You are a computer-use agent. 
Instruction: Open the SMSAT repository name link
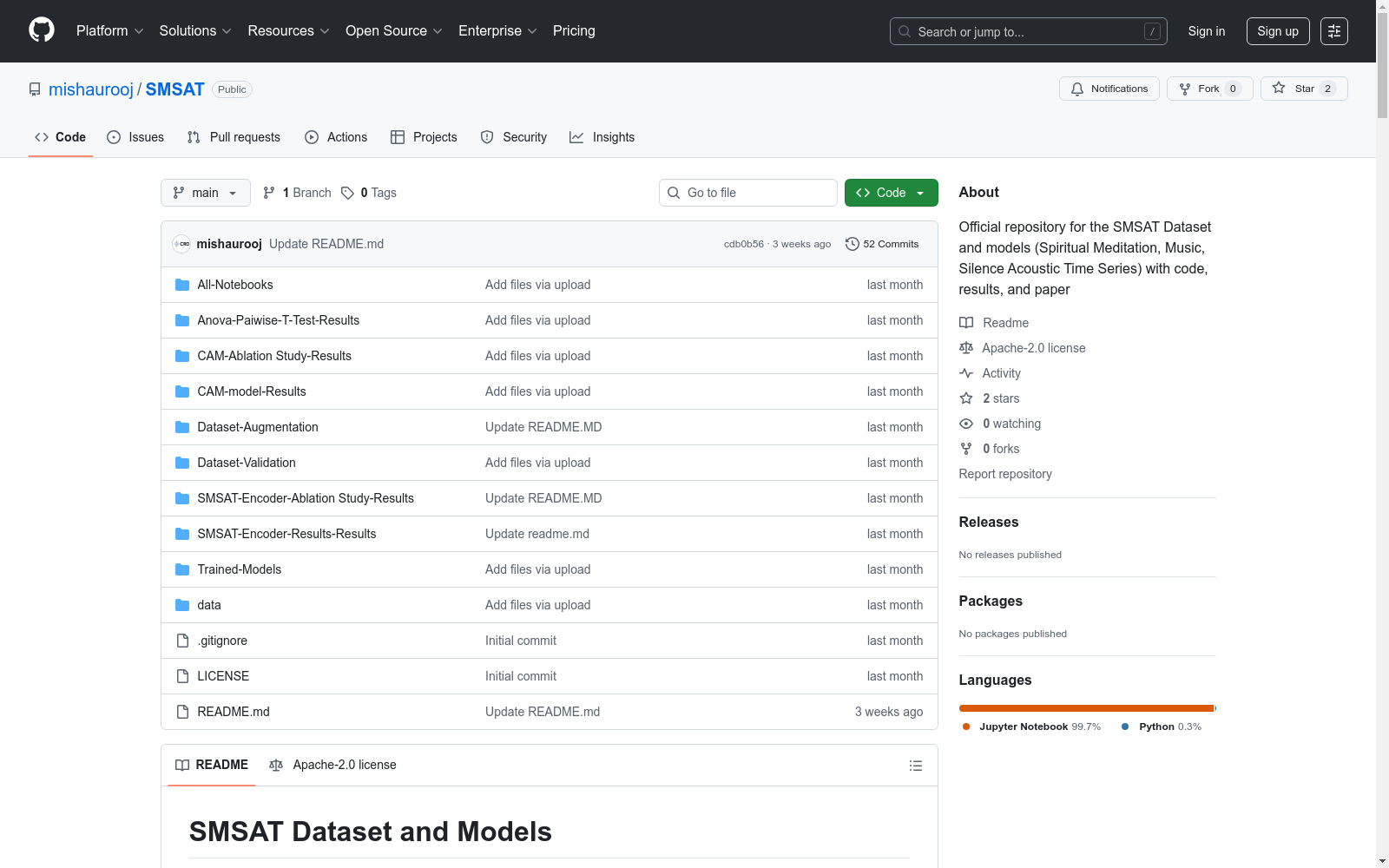tap(175, 89)
